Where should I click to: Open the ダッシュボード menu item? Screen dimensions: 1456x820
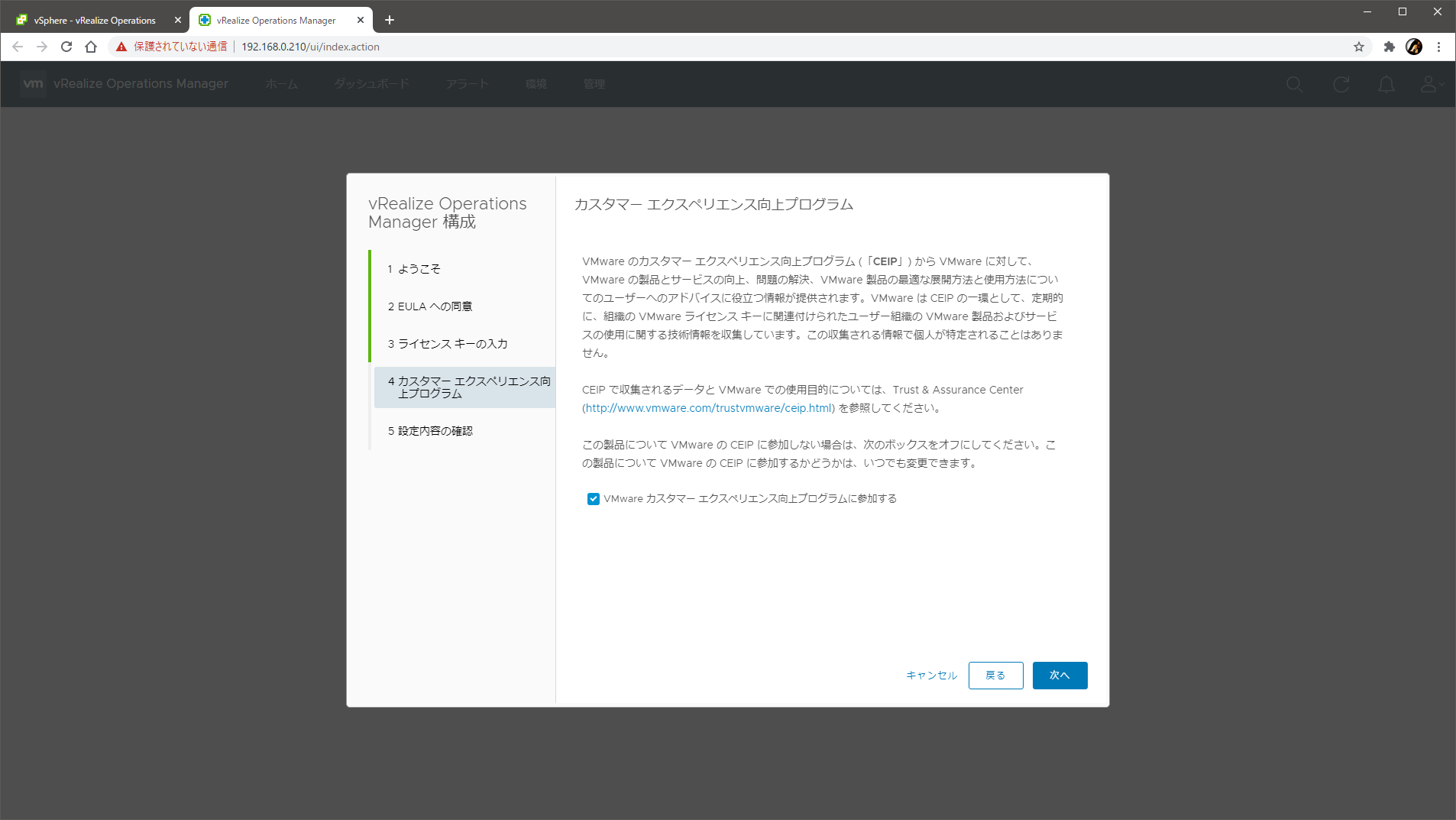coord(371,84)
